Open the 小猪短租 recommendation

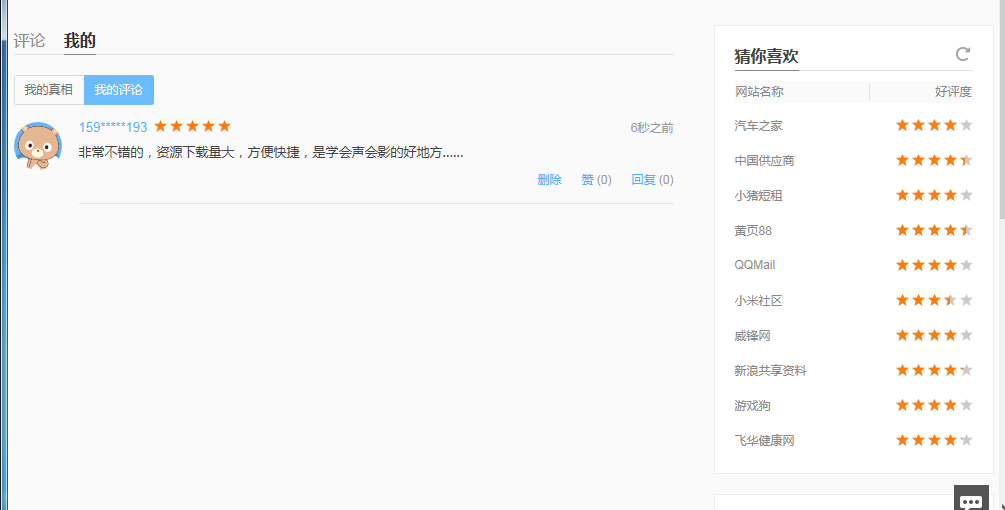point(758,196)
